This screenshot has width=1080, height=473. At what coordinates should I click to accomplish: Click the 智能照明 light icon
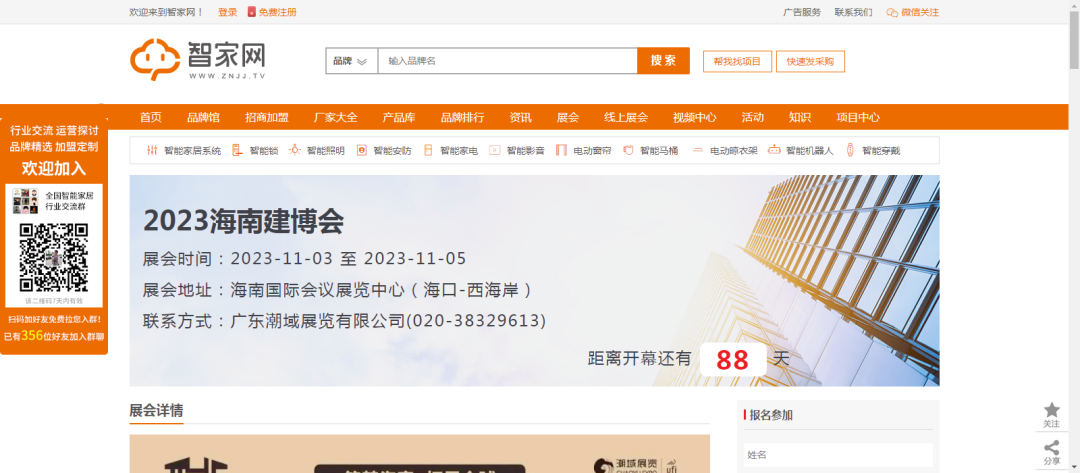point(295,150)
